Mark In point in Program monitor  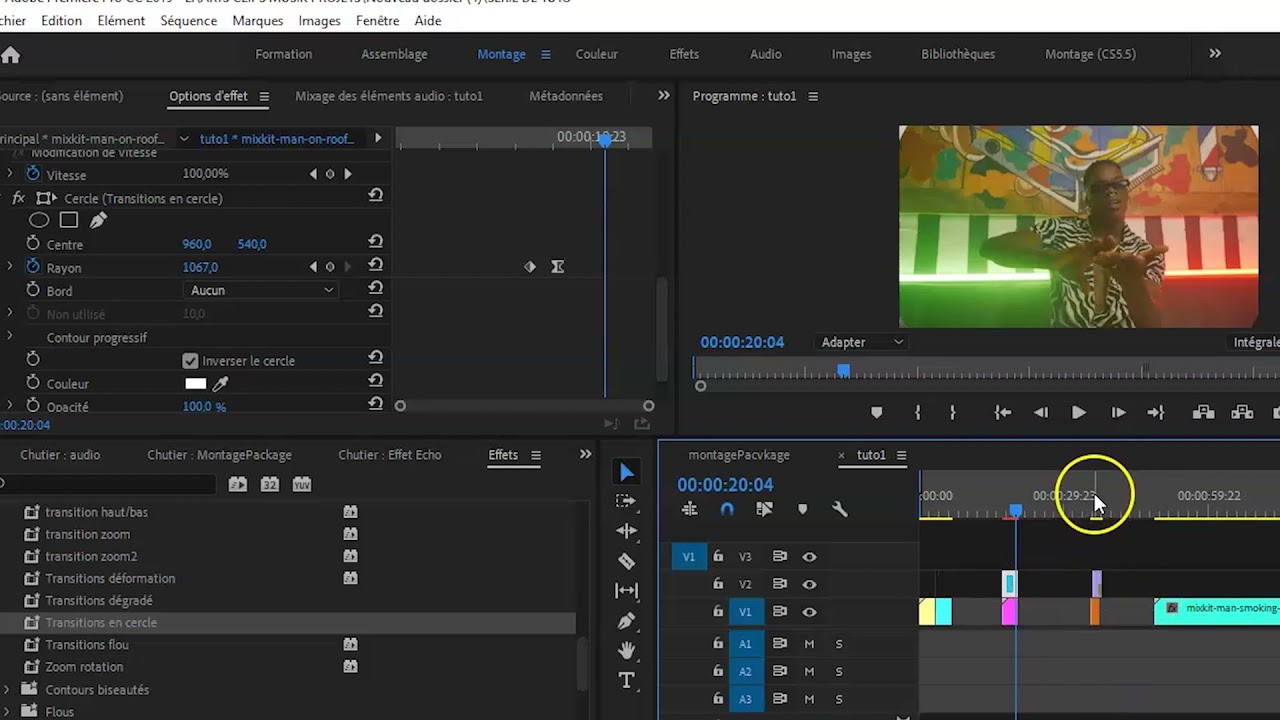tap(917, 412)
